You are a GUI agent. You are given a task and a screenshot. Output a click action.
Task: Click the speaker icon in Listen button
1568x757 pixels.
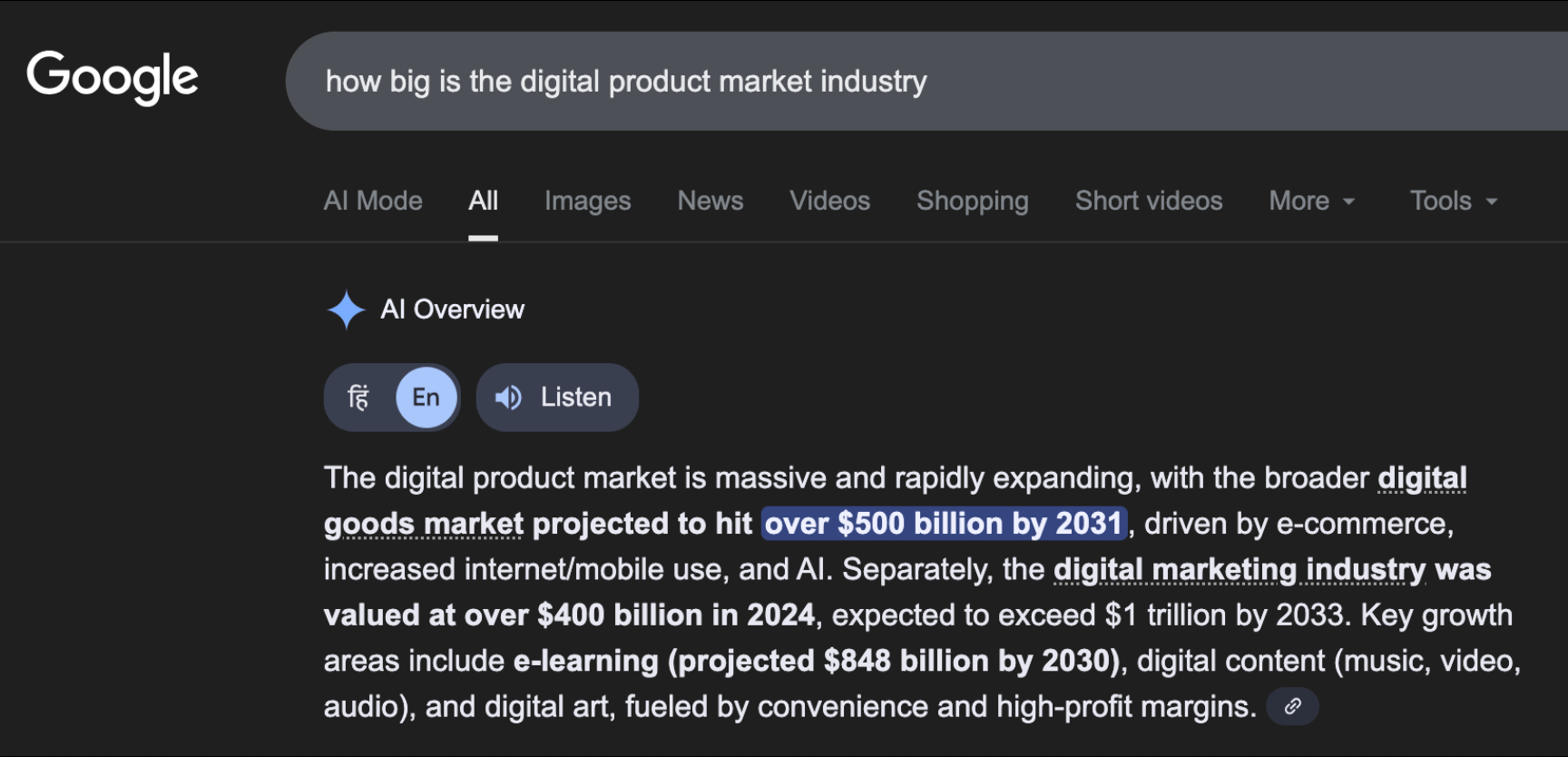[x=508, y=398]
